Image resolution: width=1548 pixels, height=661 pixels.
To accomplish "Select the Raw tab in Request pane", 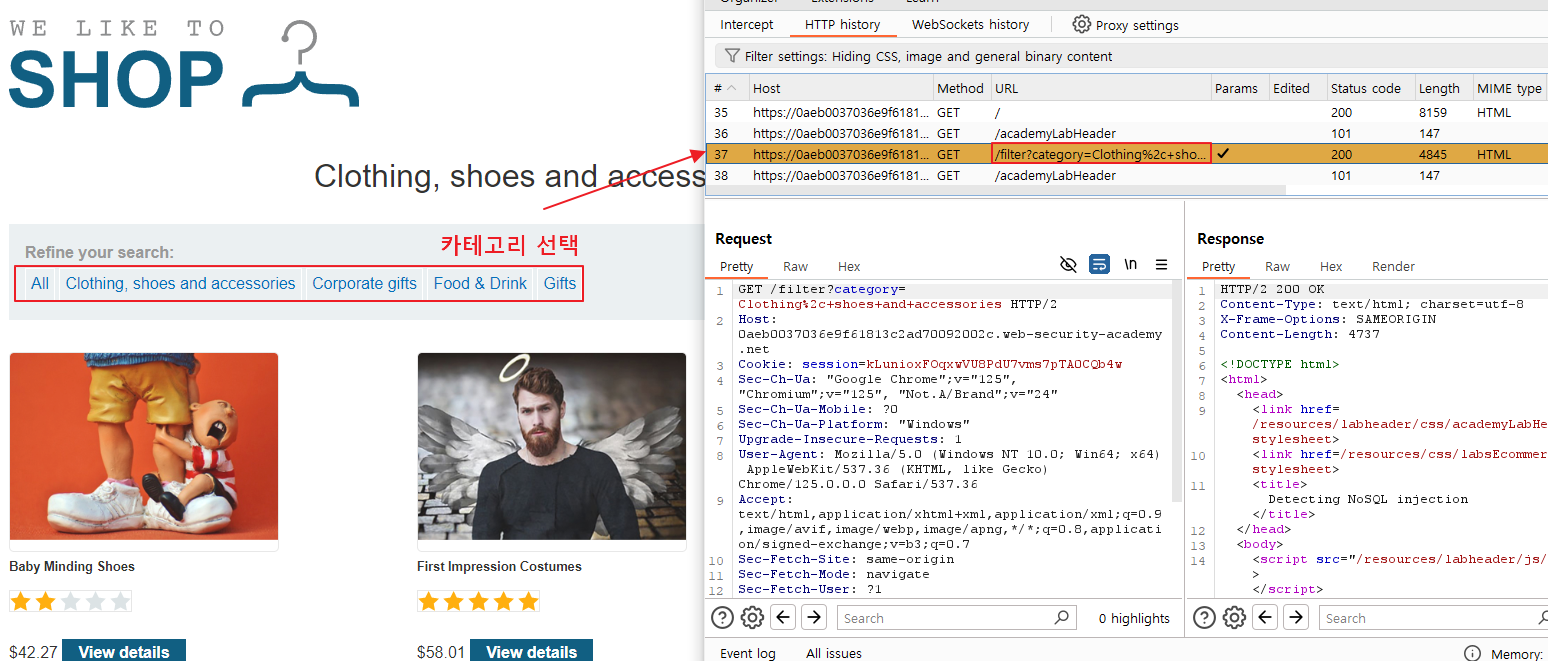I will [796, 266].
